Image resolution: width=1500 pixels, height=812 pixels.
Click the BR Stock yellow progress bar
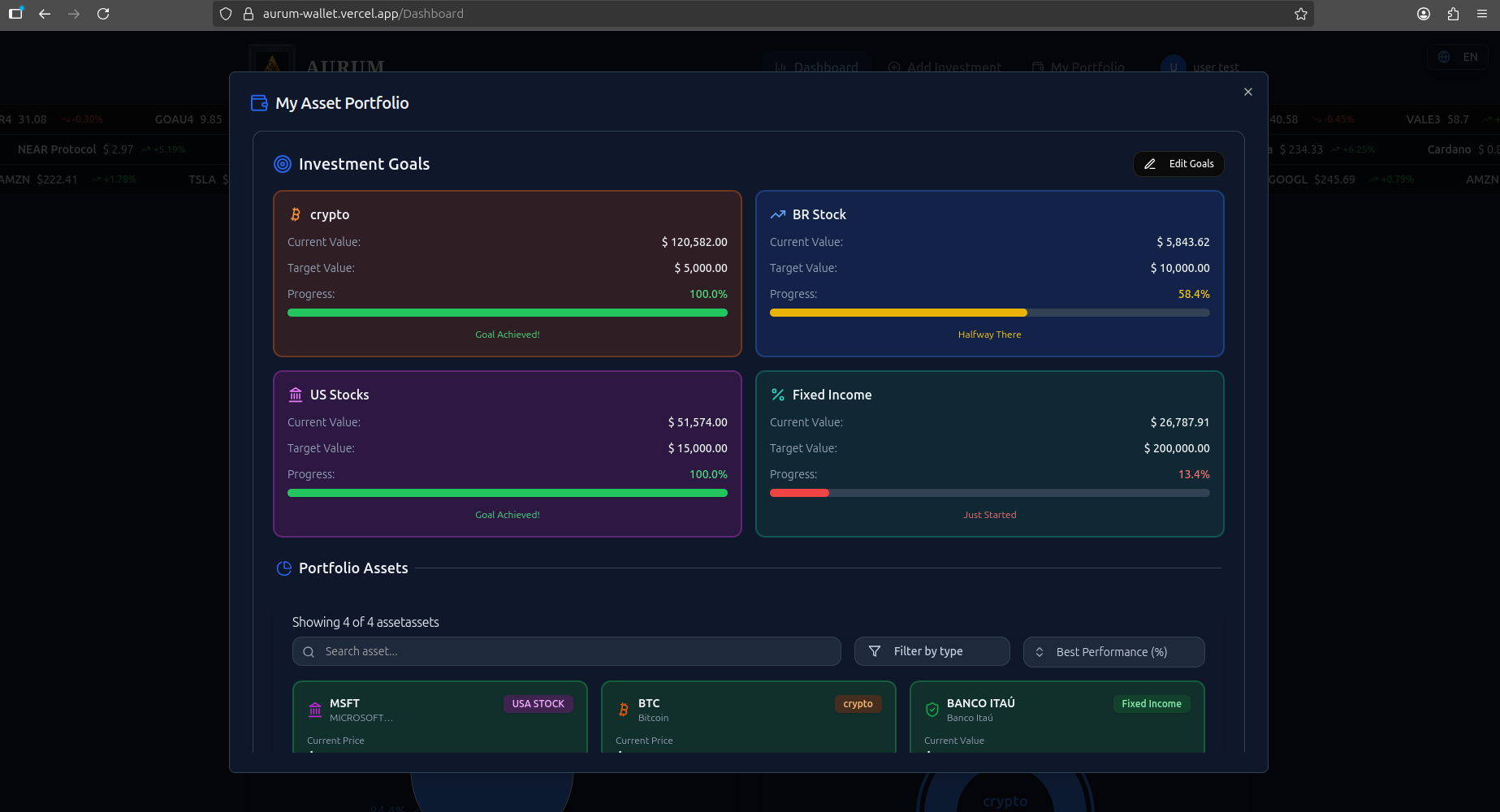pyautogui.click(x=897, y=313)
